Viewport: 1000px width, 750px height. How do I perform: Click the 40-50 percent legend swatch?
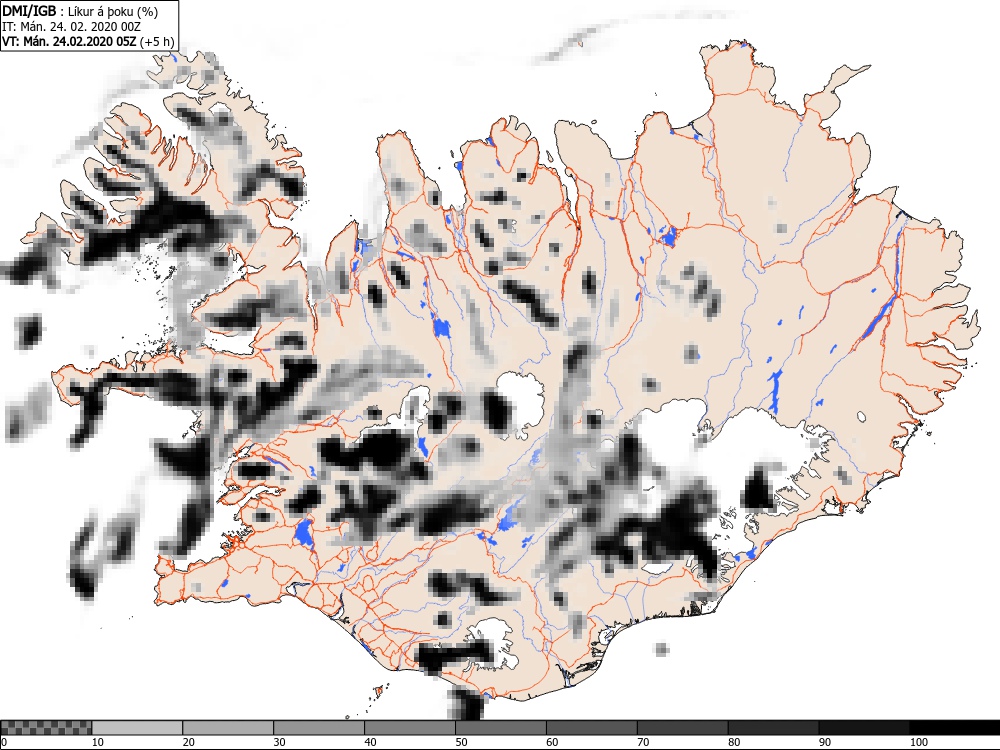point(410,728)
